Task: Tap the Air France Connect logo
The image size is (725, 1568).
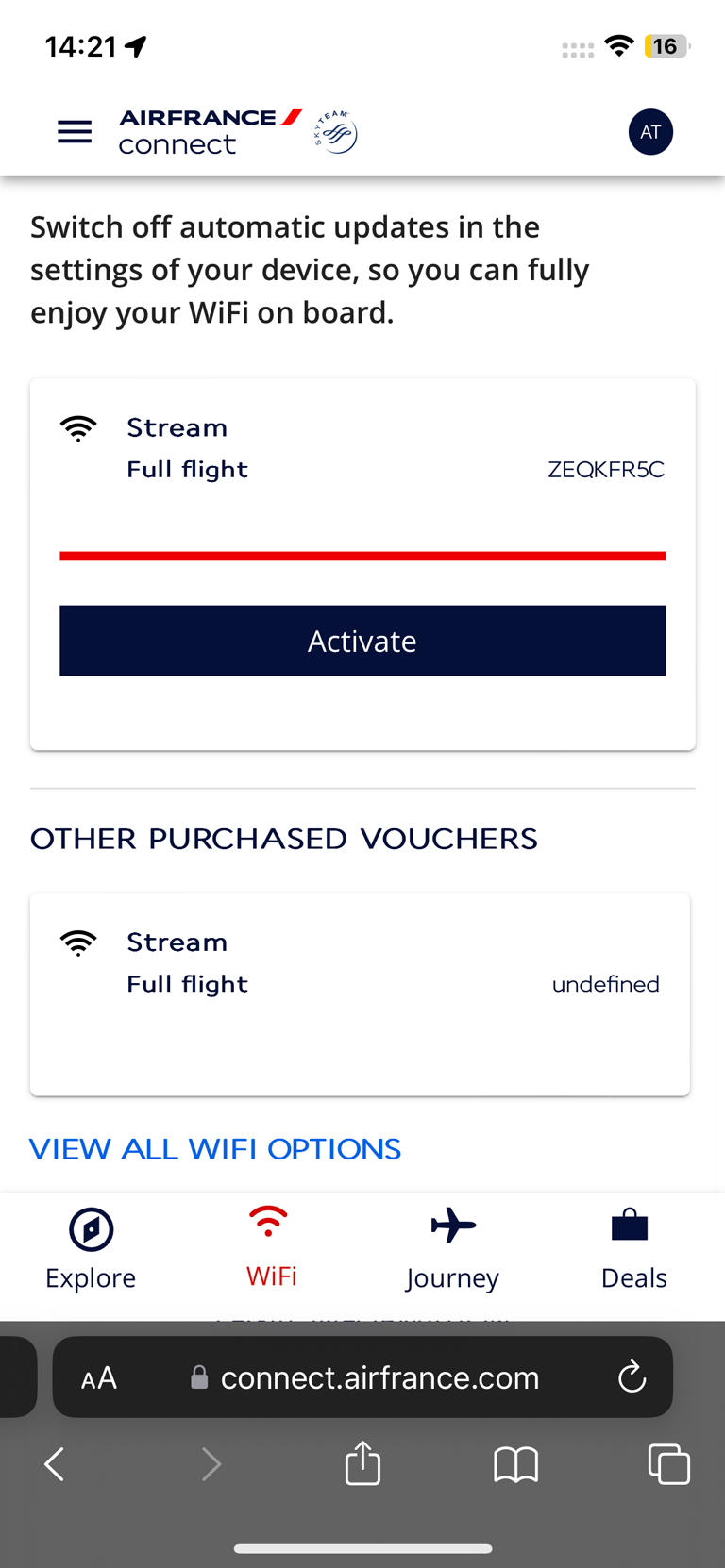Action: point(210,132)
